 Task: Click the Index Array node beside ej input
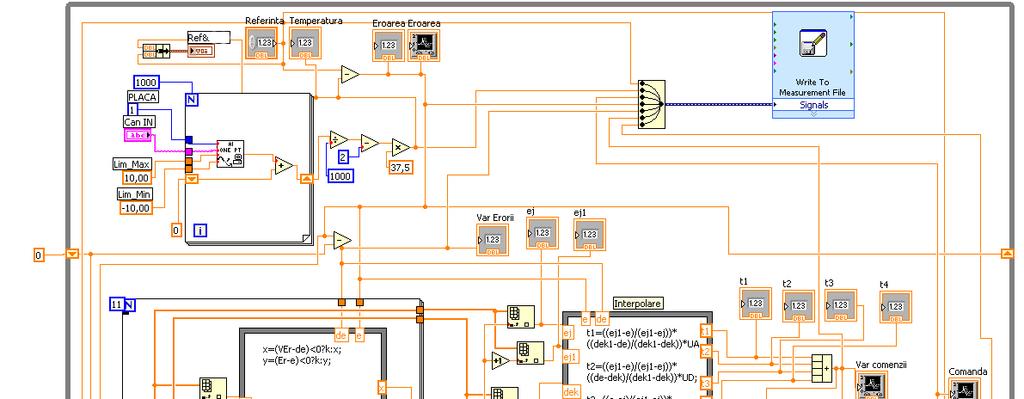click(520, 316)
